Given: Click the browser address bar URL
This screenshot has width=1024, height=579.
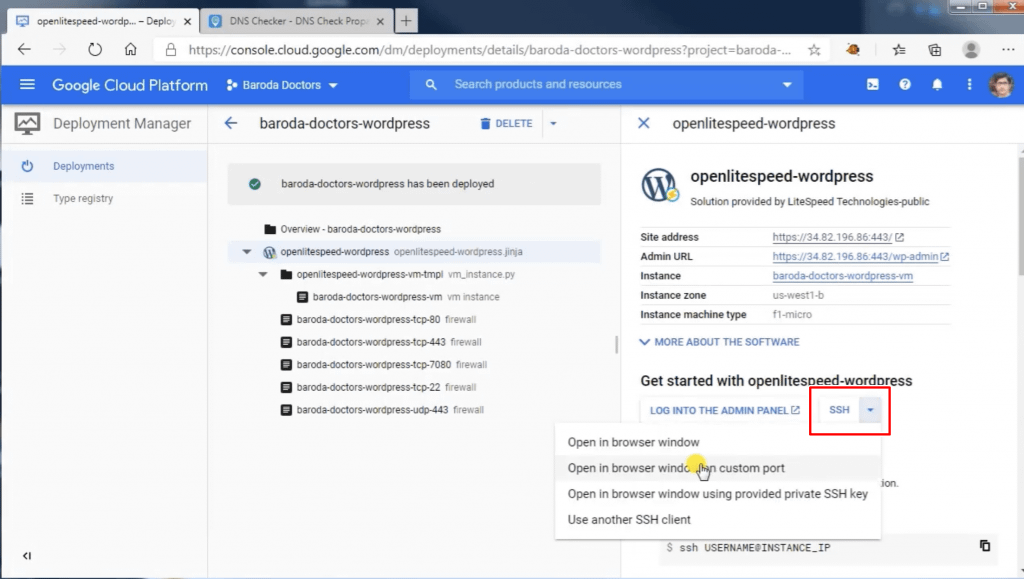Looking at the screenshot, I should 489,50.
